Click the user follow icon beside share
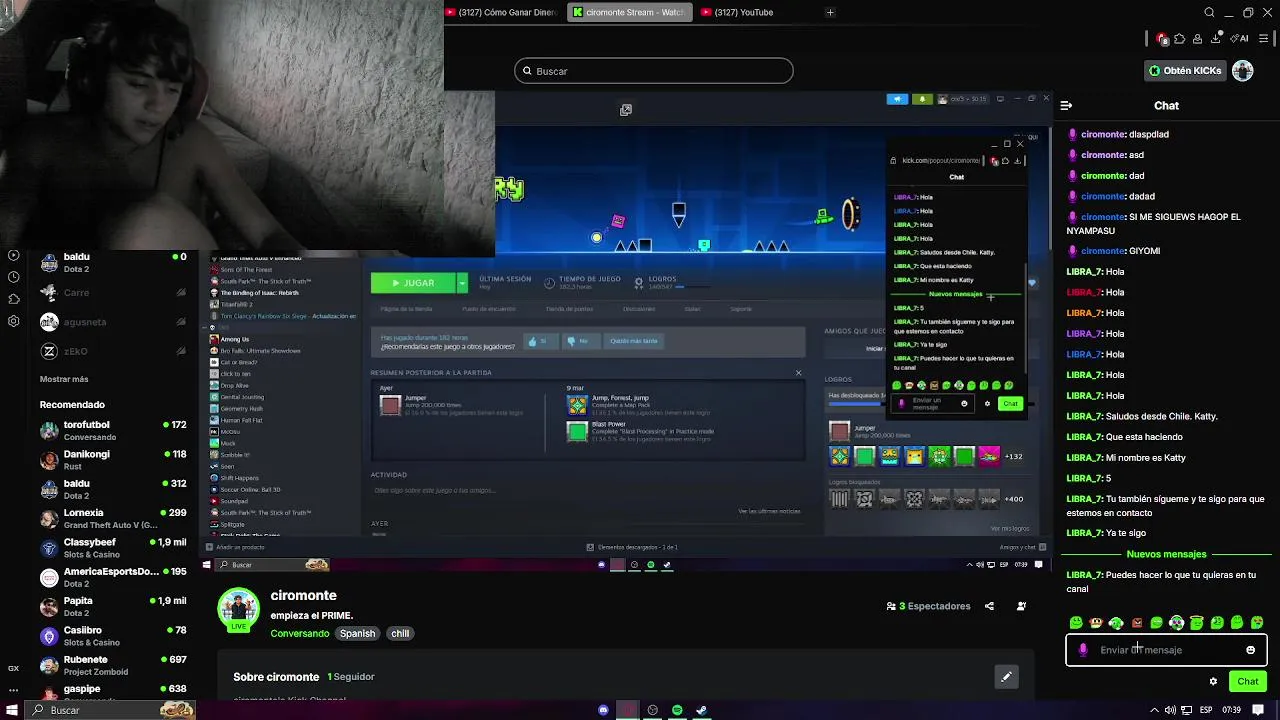1280x720 pixels. coord(1021,606)
